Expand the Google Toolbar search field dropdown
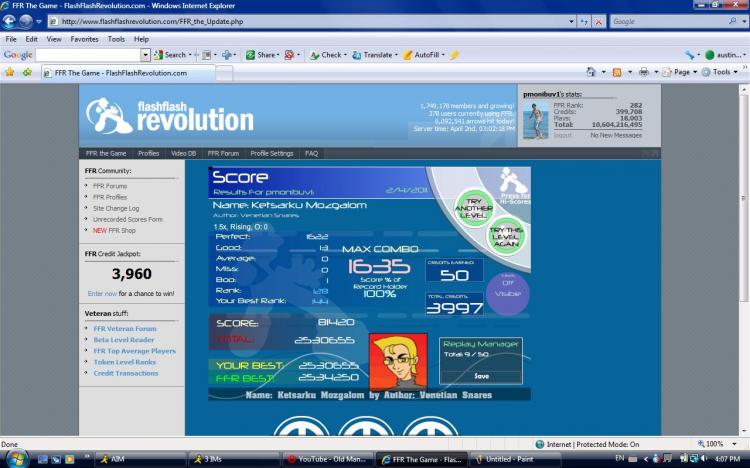This screenshot has height=468, width=750. [145, 55]
